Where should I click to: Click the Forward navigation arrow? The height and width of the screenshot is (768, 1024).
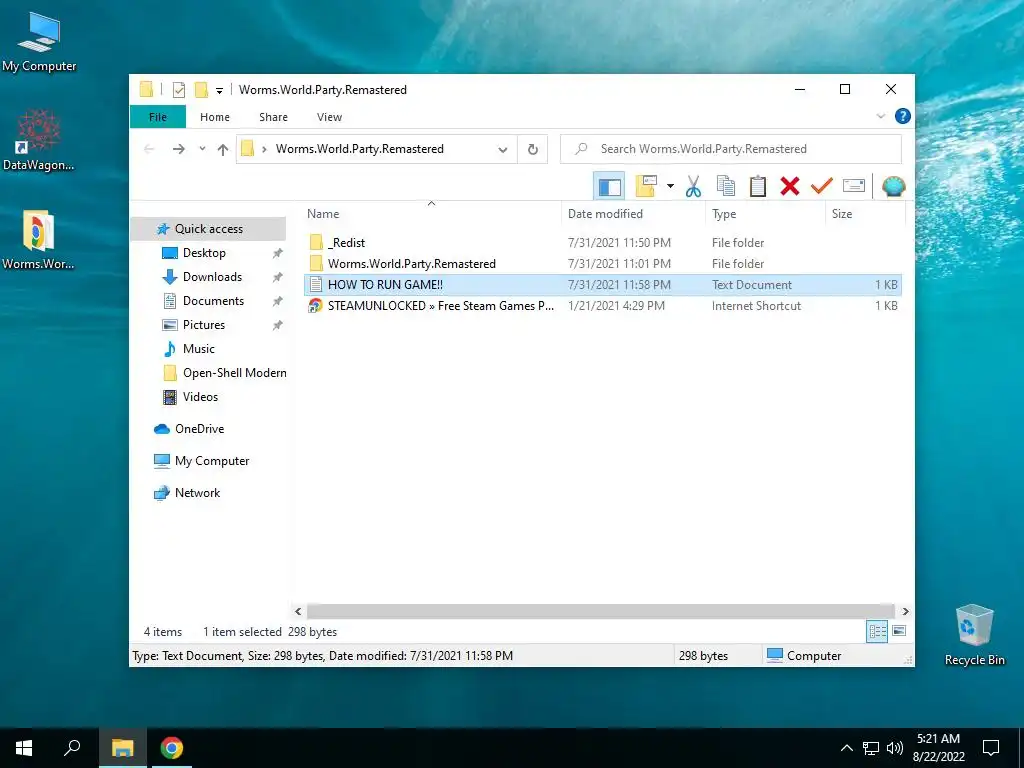tap(178, 149)
